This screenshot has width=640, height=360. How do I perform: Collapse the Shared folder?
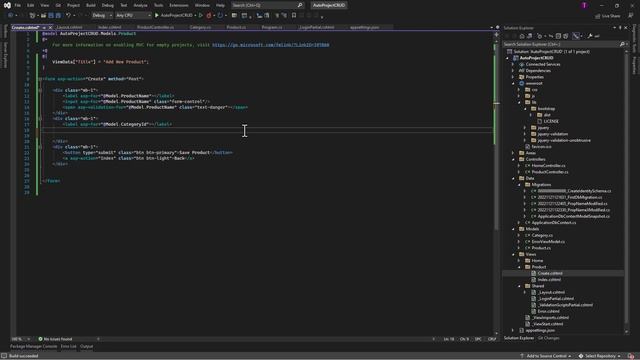tap(520, 286)
